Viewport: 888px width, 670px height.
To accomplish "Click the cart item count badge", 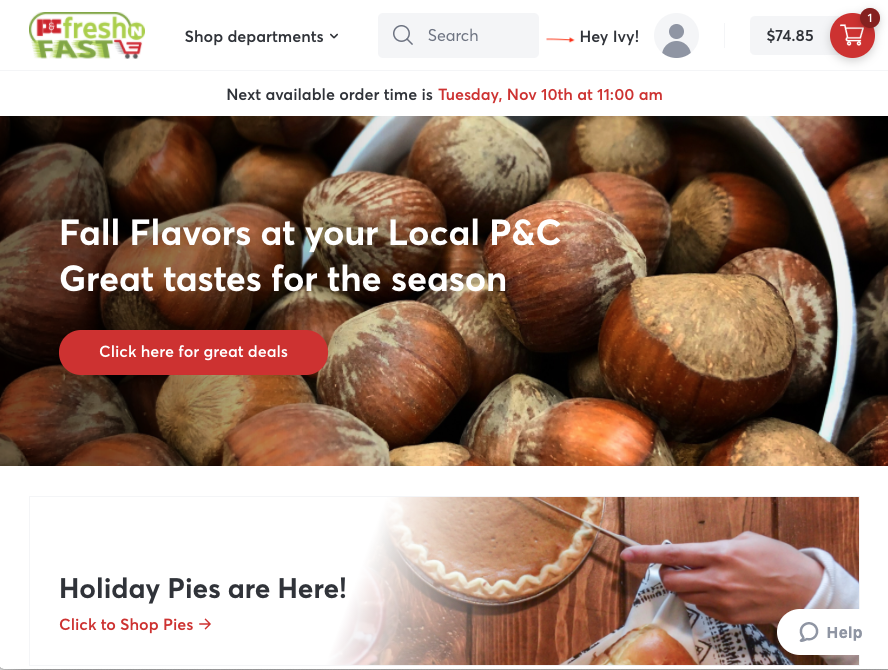I will pos(870,18).
